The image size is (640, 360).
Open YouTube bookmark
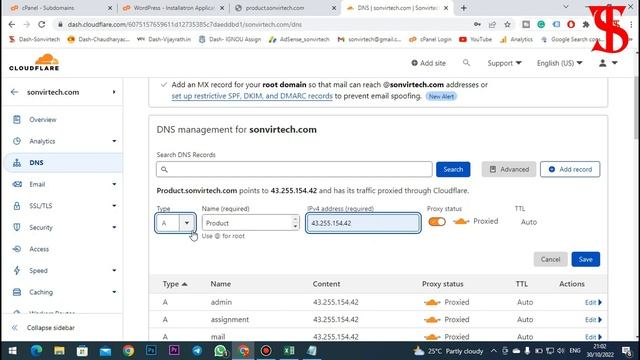coord(476,40)
